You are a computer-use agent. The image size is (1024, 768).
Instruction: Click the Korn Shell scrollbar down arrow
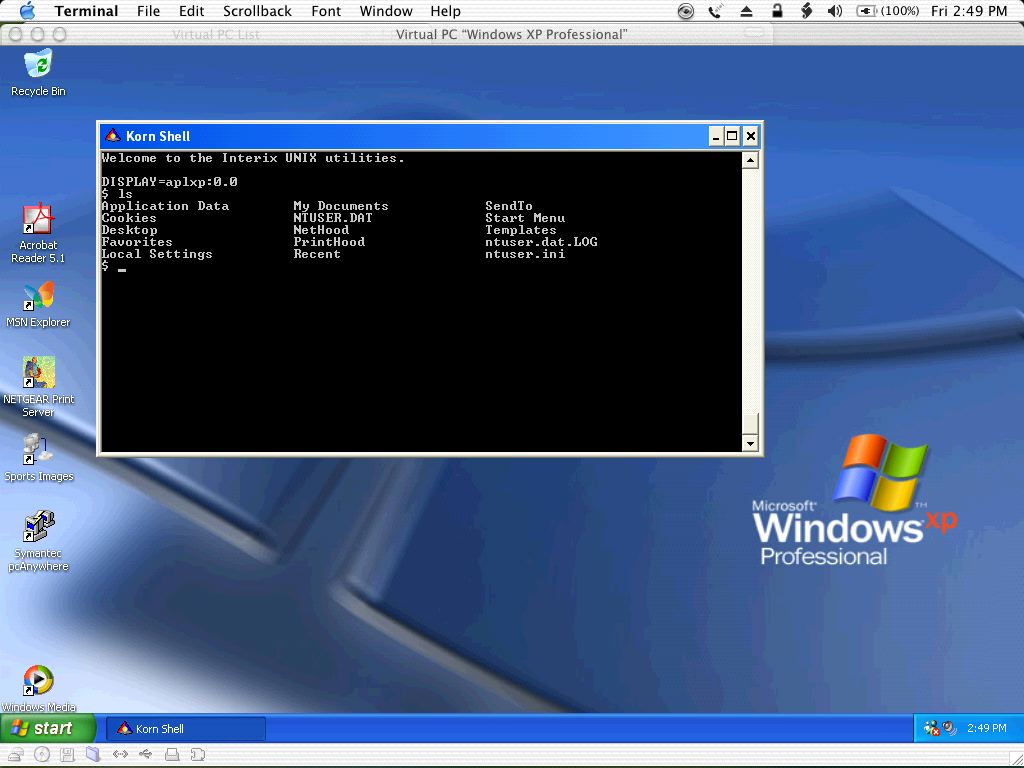[750, 443]
